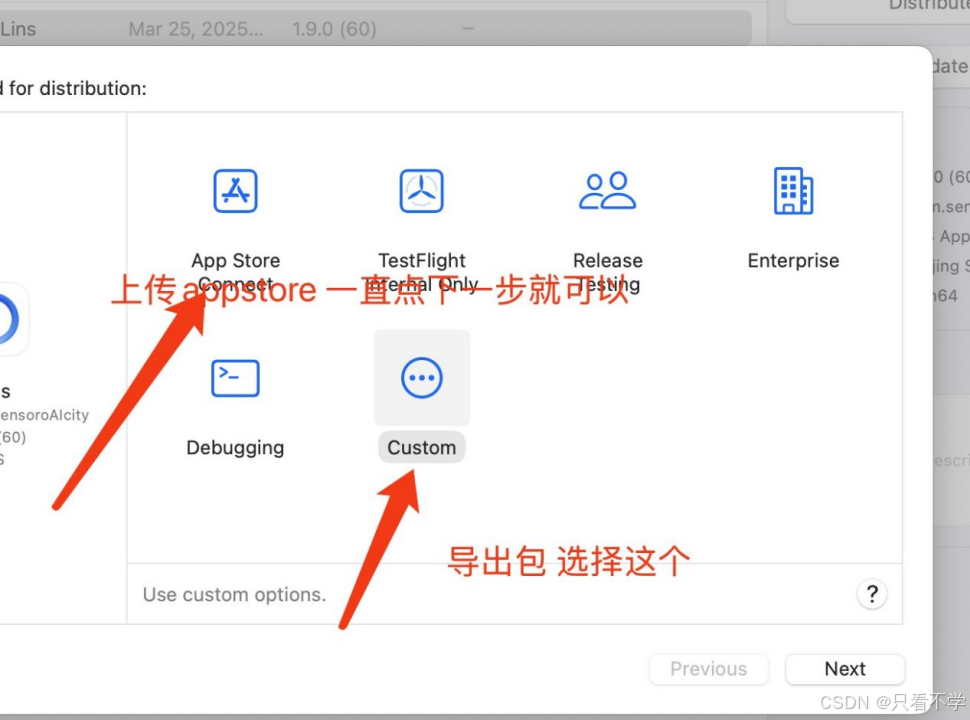970x720 pixels.
Task: Go to the Next step
Action: point(845,669)
